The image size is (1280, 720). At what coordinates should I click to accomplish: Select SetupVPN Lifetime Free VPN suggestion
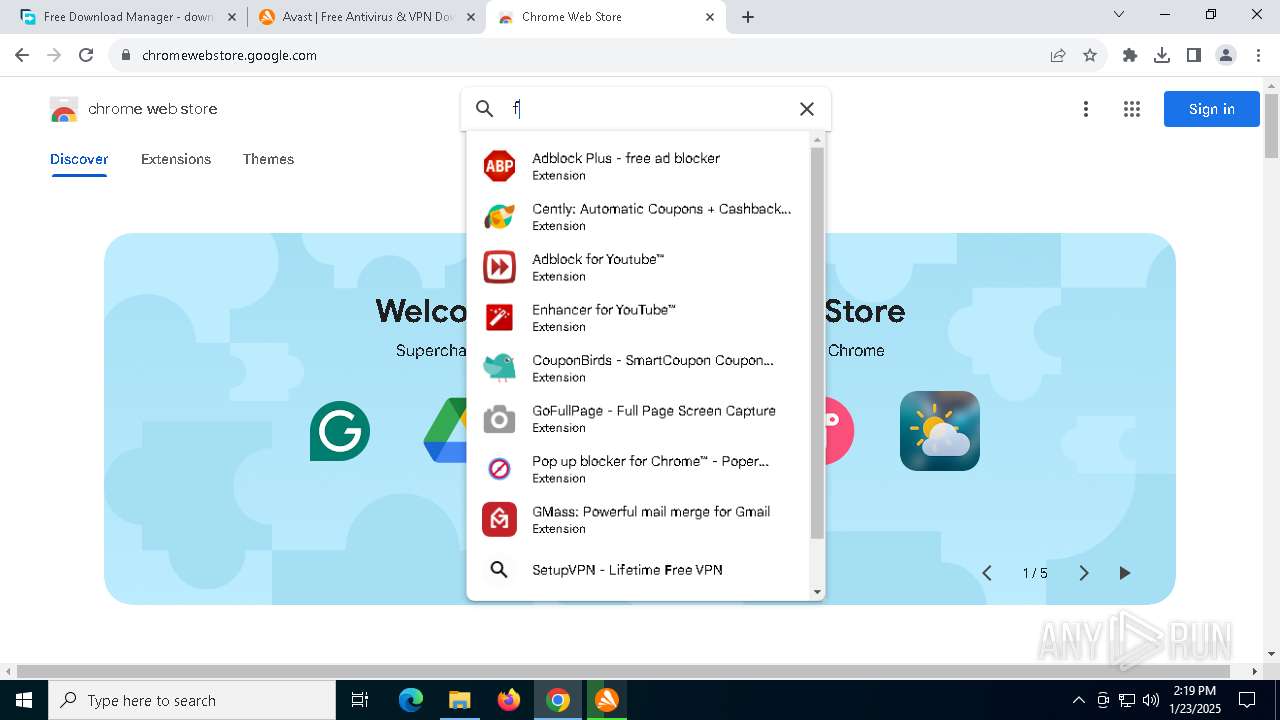point(640,570)
